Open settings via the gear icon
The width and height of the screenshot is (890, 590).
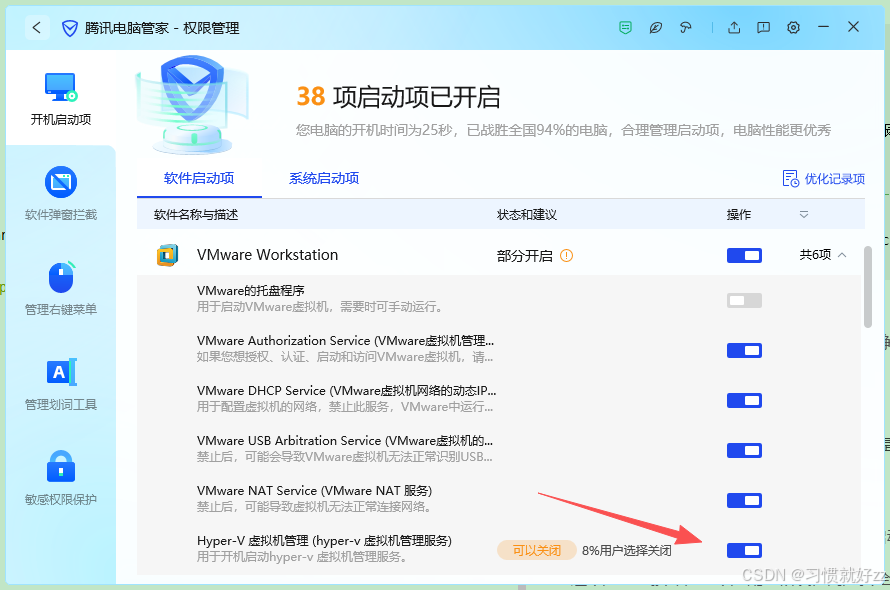[x=793, y=27]
